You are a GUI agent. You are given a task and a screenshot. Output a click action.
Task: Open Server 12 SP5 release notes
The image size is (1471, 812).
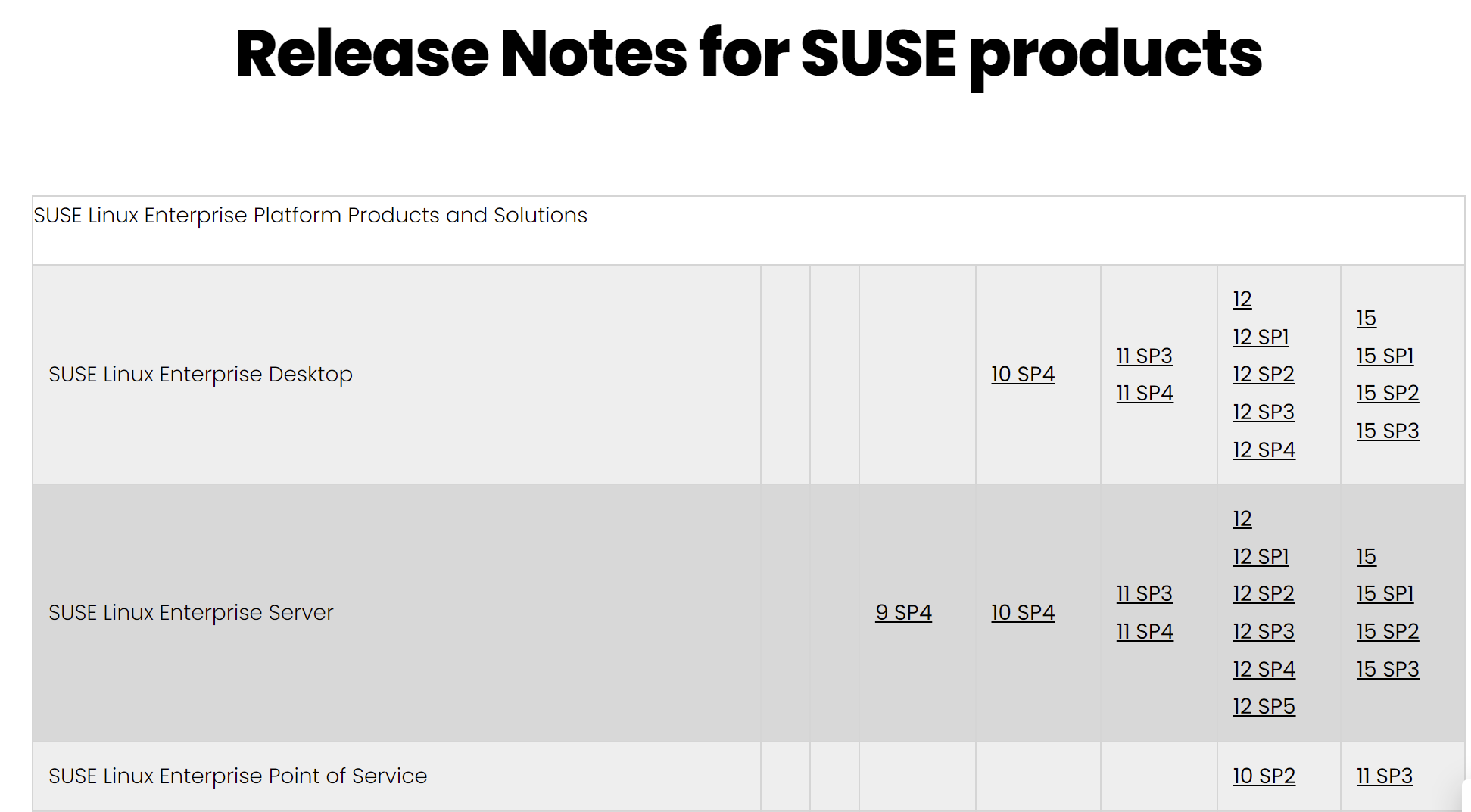pyautogui.click(x=1264, y=705)
